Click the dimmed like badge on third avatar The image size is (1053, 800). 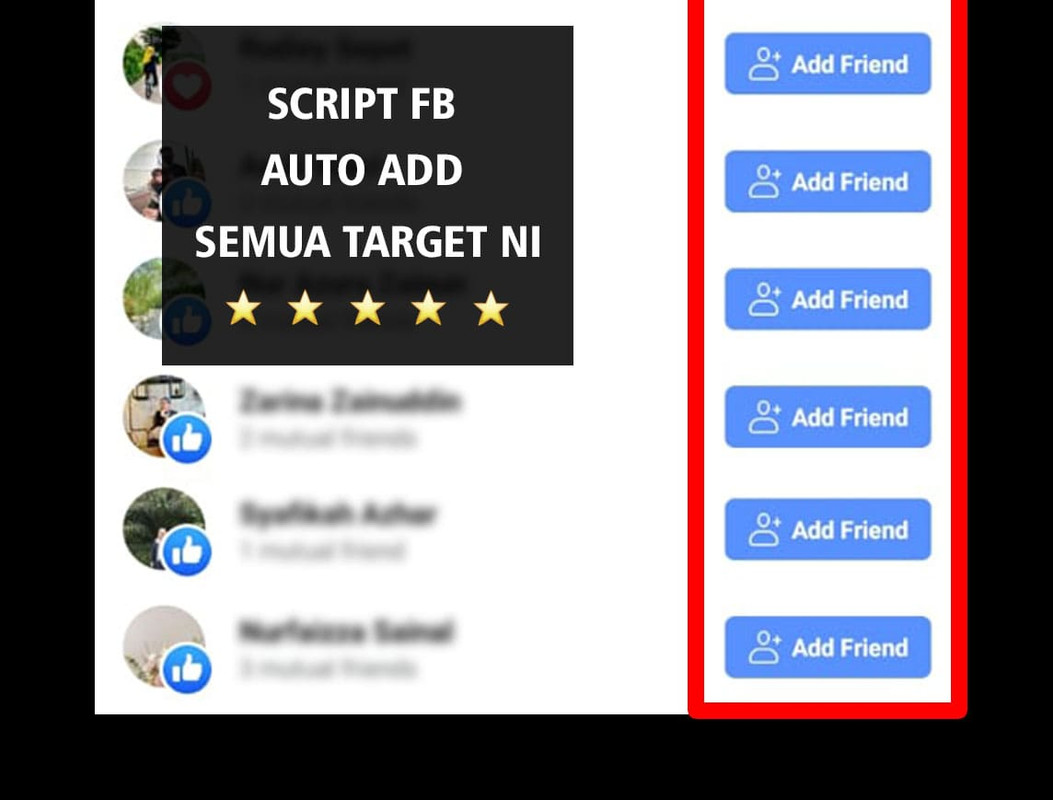pyautogui.click(x=187, y=321)
